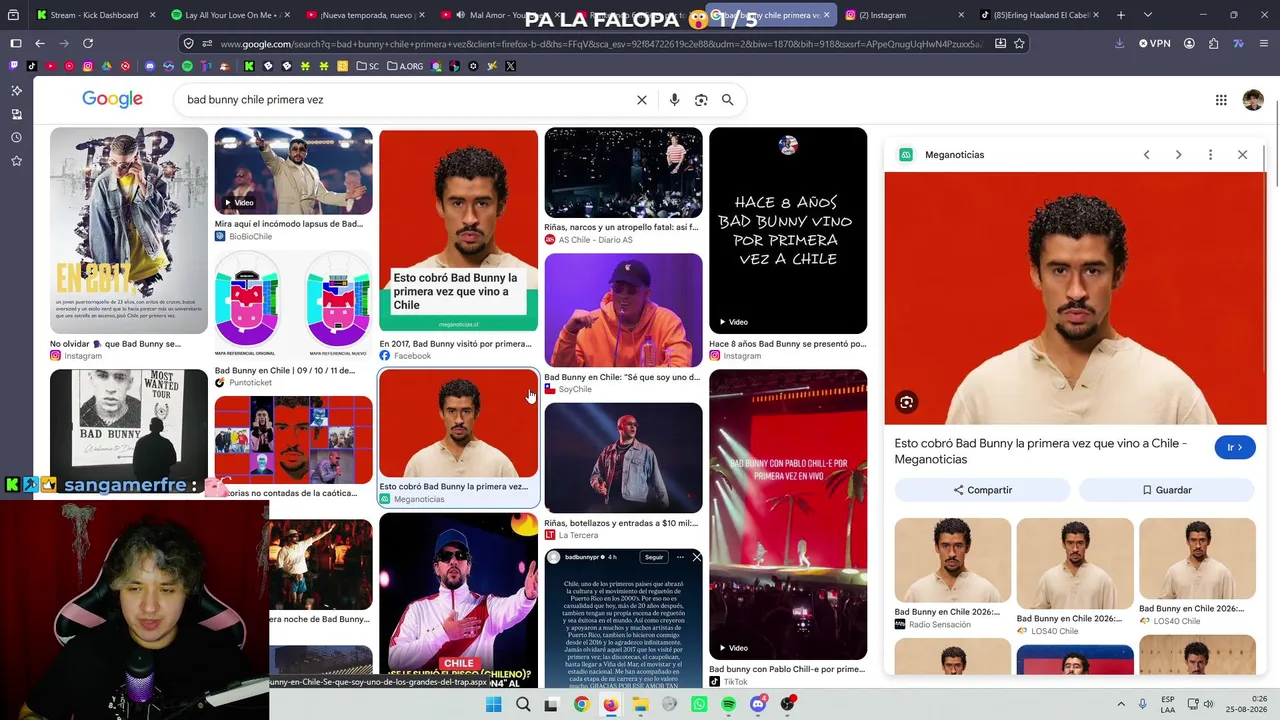Screen dimensions: 1280x720
Task: Bookmark this page with the star icon
Action: tap(1019, 43)
